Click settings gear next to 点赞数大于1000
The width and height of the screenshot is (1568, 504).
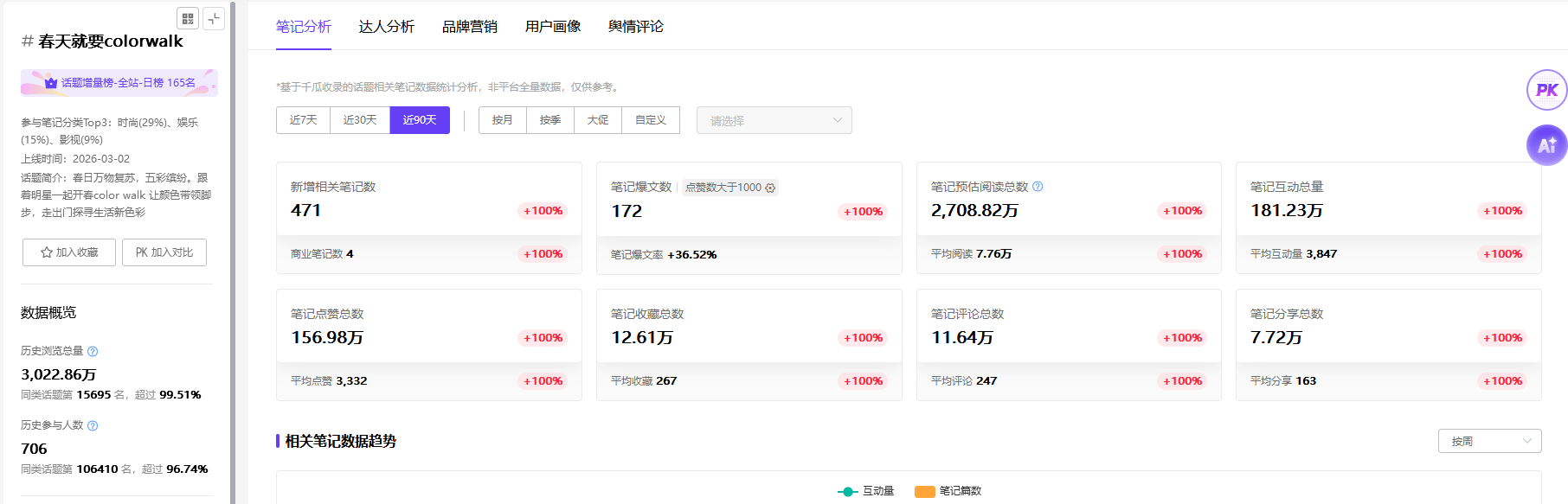point(770,188)
